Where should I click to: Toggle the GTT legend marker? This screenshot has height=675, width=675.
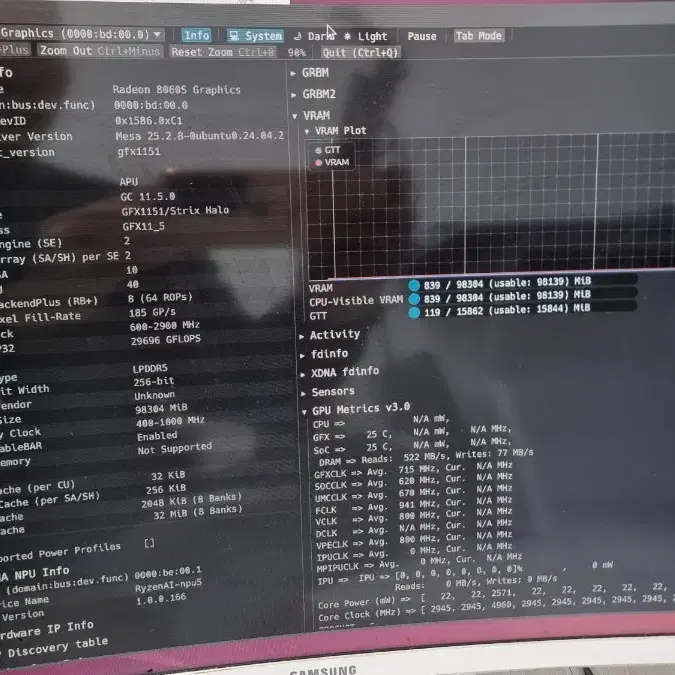point(319,150)
